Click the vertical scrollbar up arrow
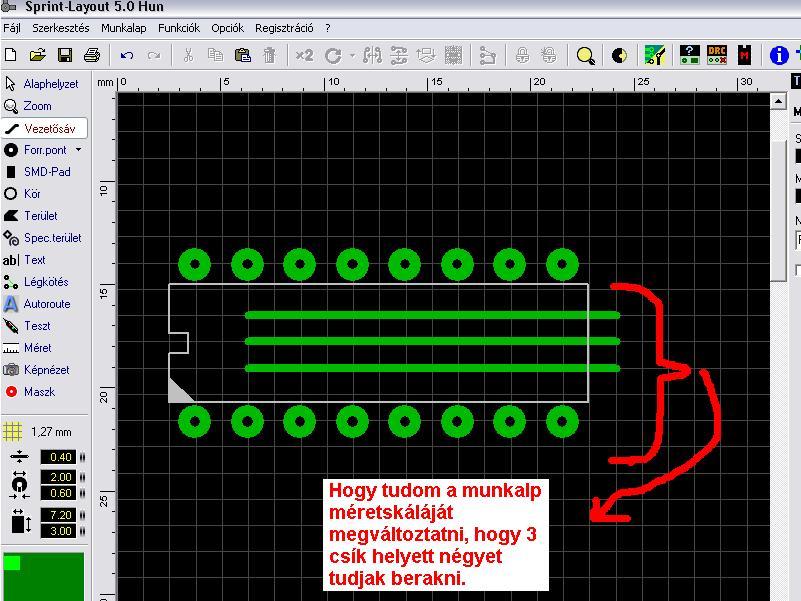 point(778,101)
